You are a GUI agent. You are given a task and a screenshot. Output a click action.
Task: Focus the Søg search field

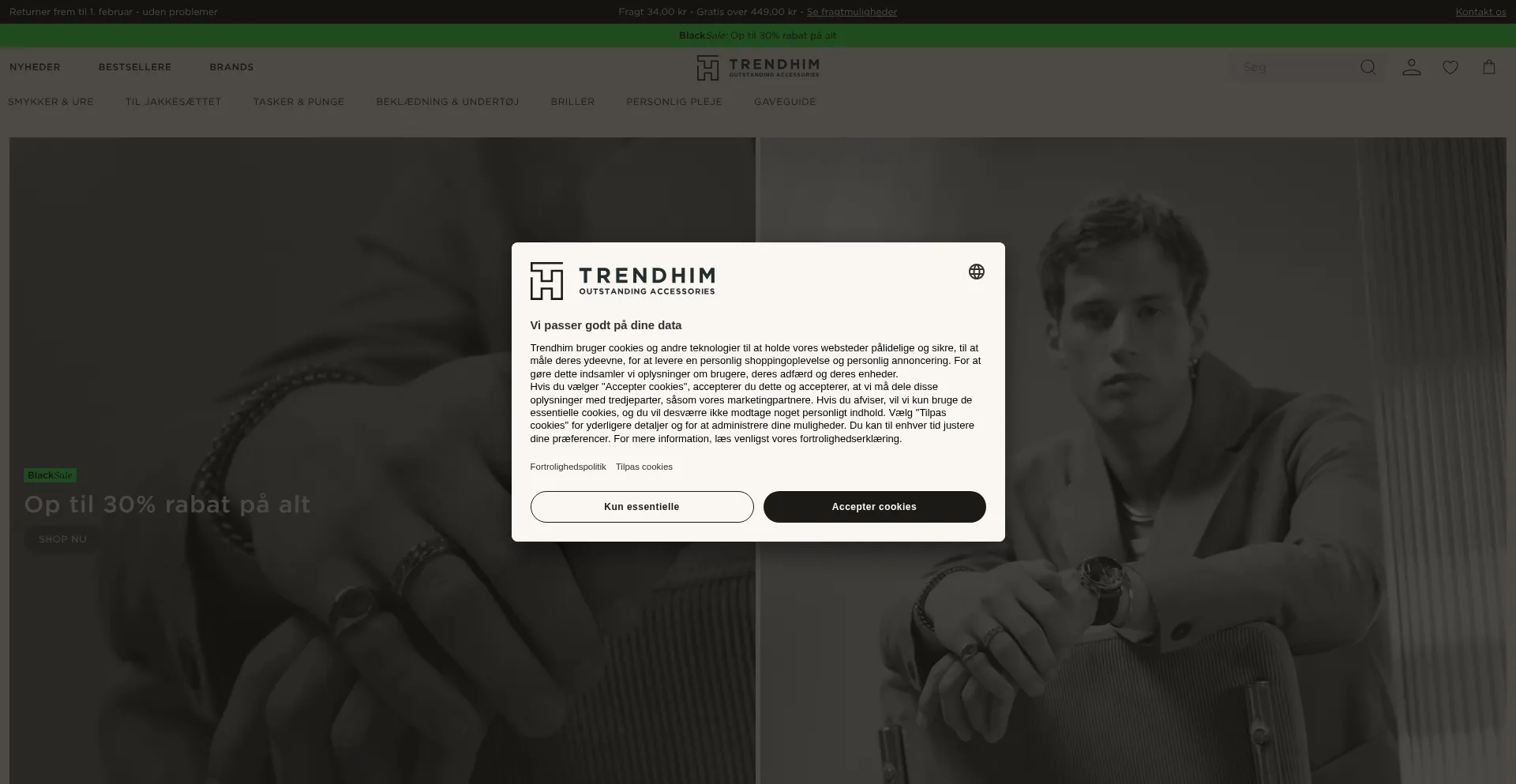(1295, 68)
